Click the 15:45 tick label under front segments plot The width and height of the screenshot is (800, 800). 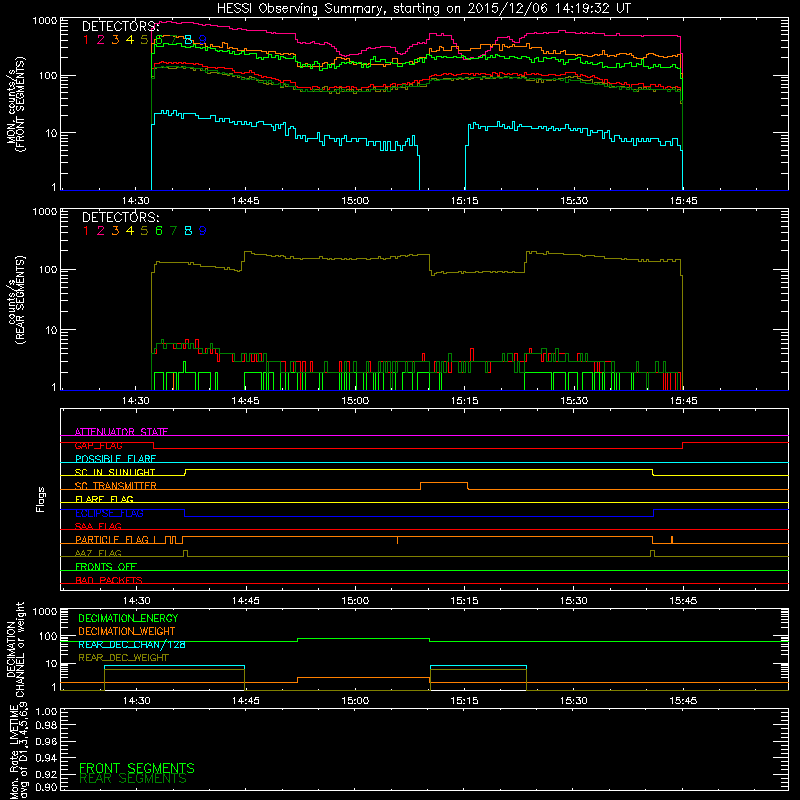click(x=684, y=201)
